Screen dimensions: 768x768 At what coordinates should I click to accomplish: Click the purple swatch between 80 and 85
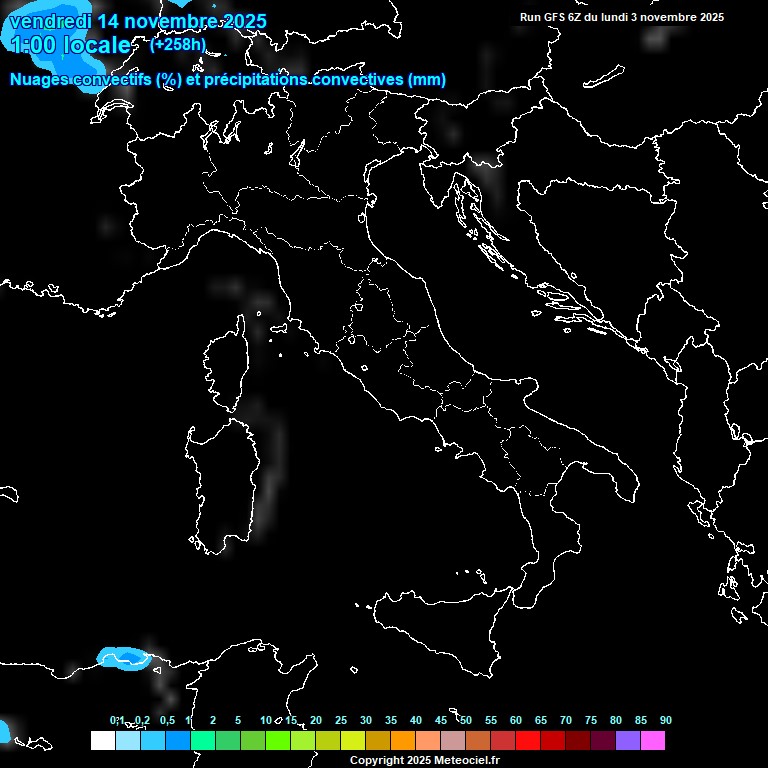pos(628,740)
